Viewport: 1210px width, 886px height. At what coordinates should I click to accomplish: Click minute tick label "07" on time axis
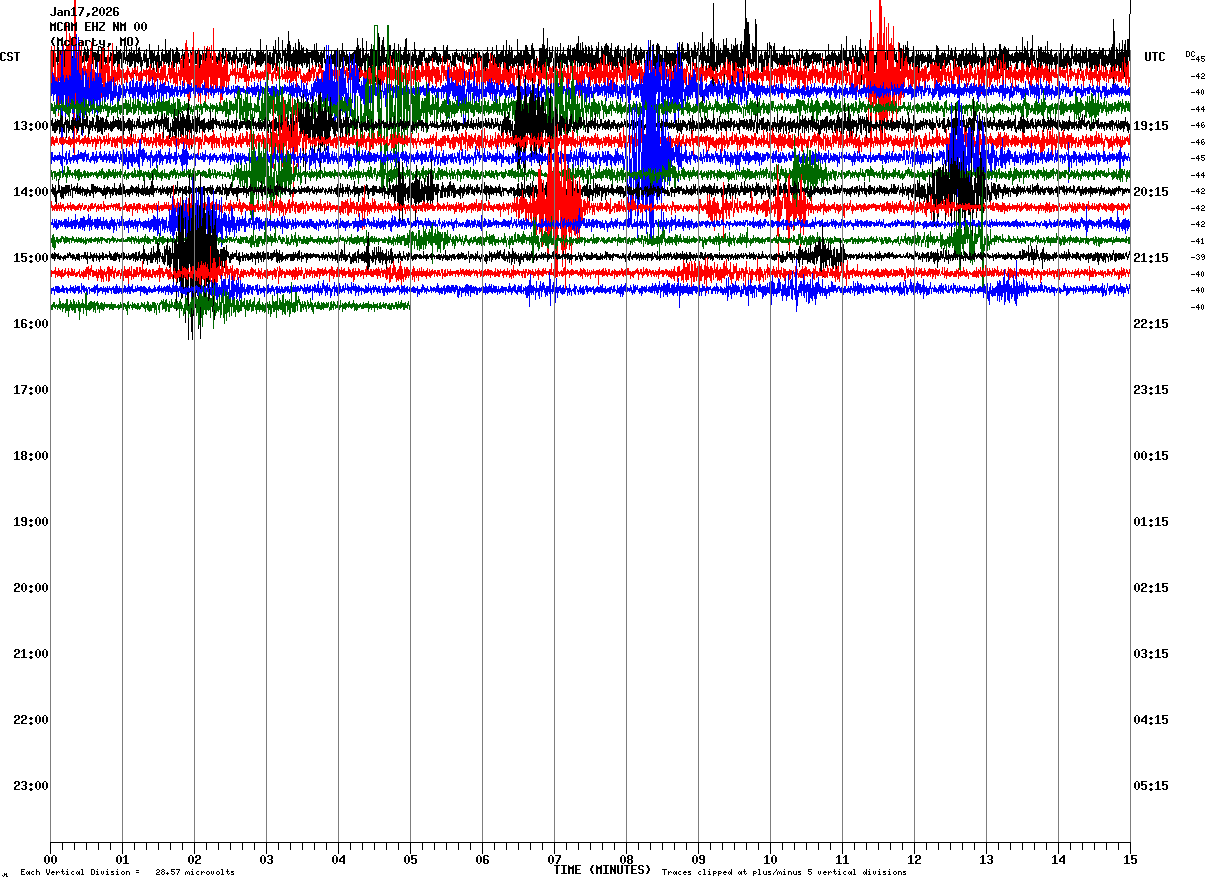coord(554,860)
